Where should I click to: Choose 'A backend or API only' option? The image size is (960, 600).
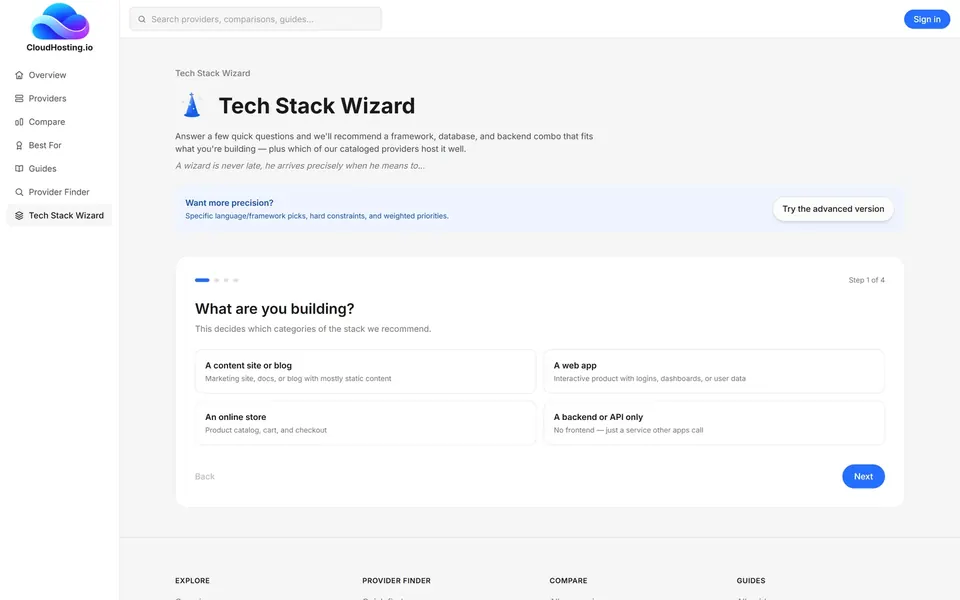point(714,423)
